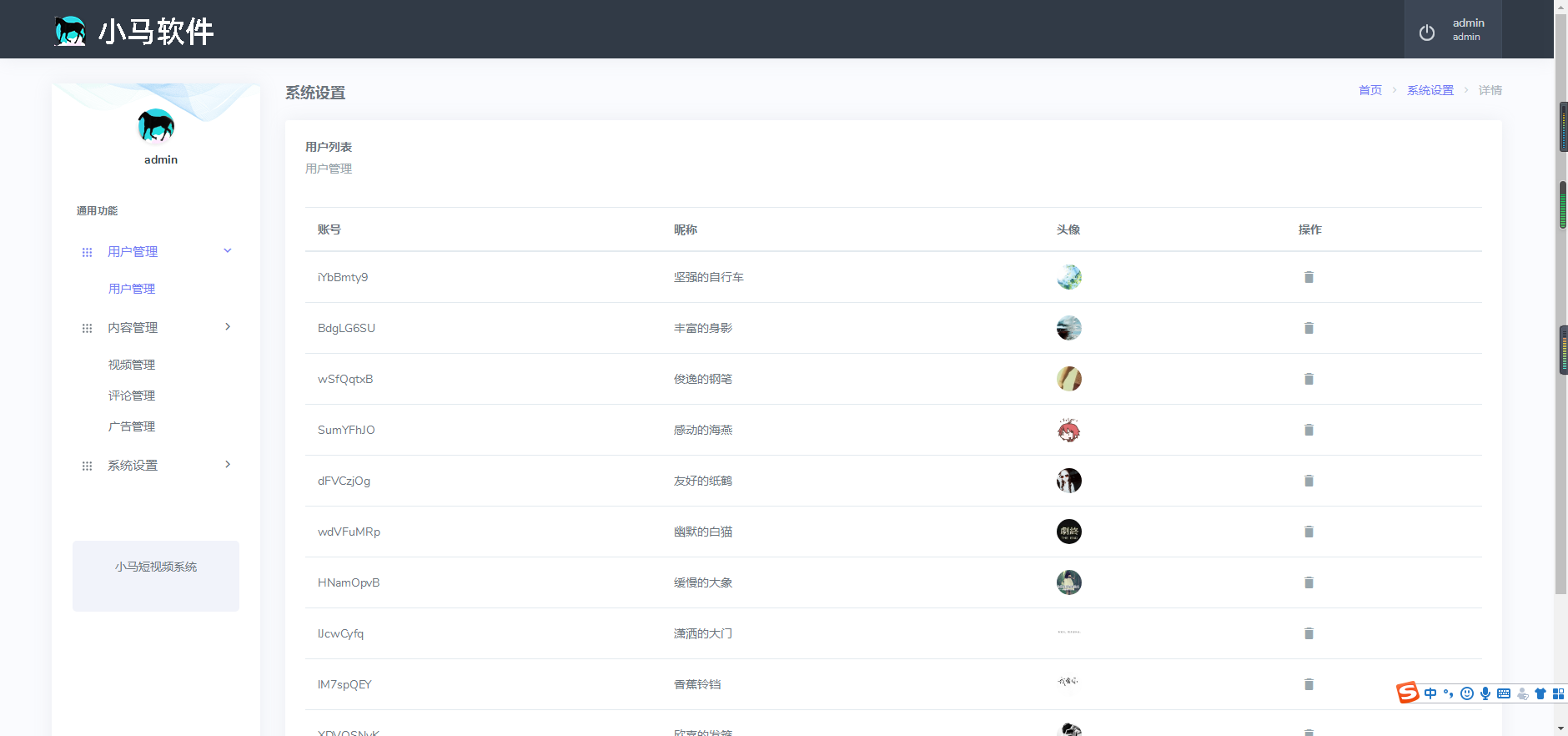Viewport: 1568px width, 736px height.
Task: Click 详情 breadcrumb text
Action: [x=1490, y=90]
